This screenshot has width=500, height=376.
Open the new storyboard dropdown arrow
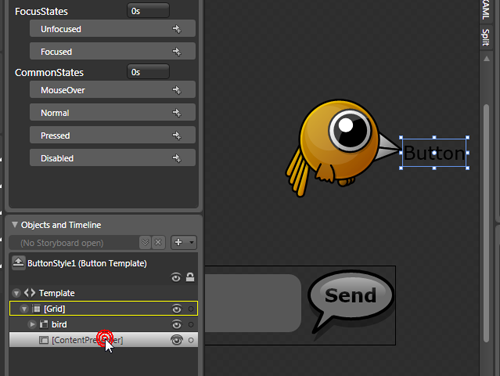192,242
